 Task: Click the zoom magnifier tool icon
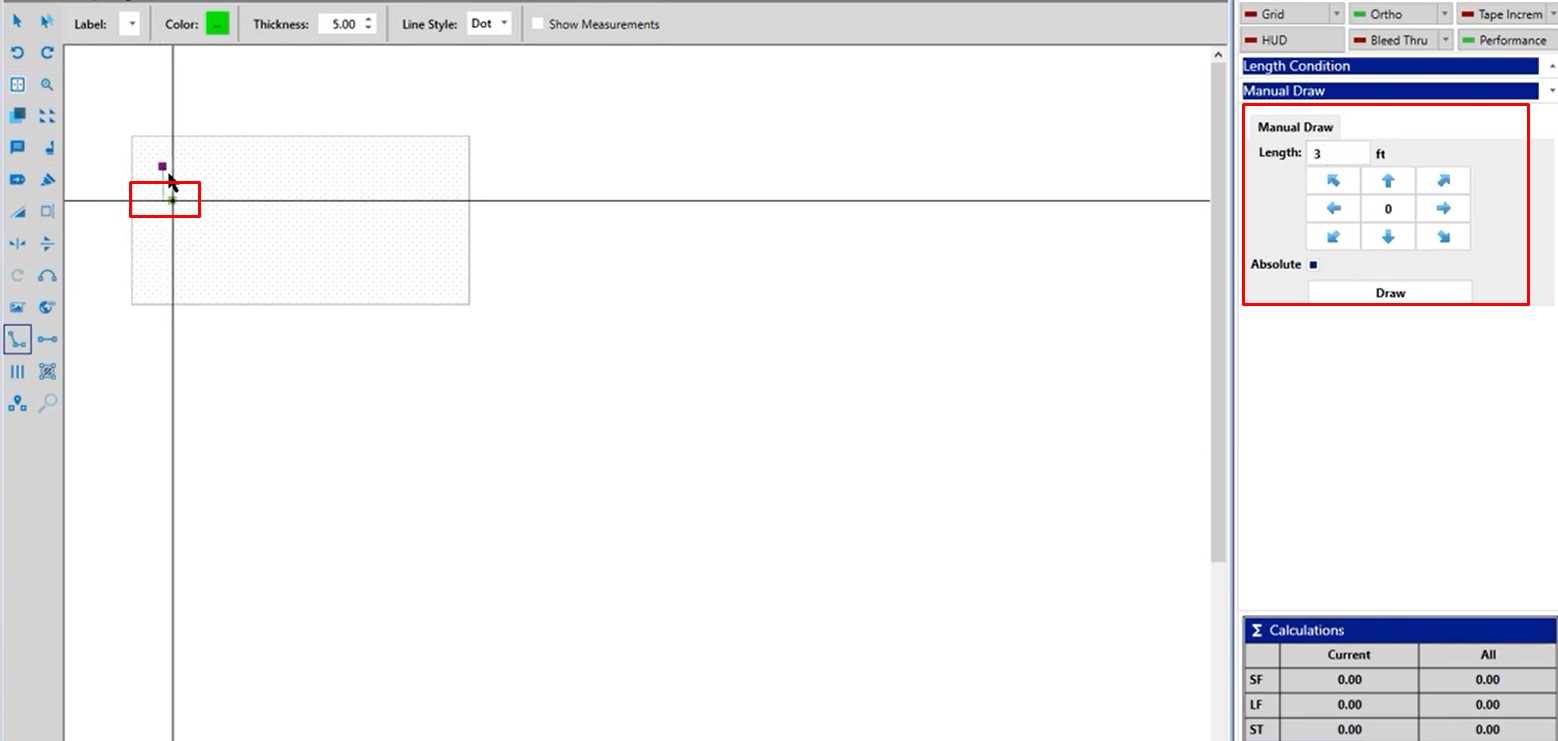click(x=47, y=85)
